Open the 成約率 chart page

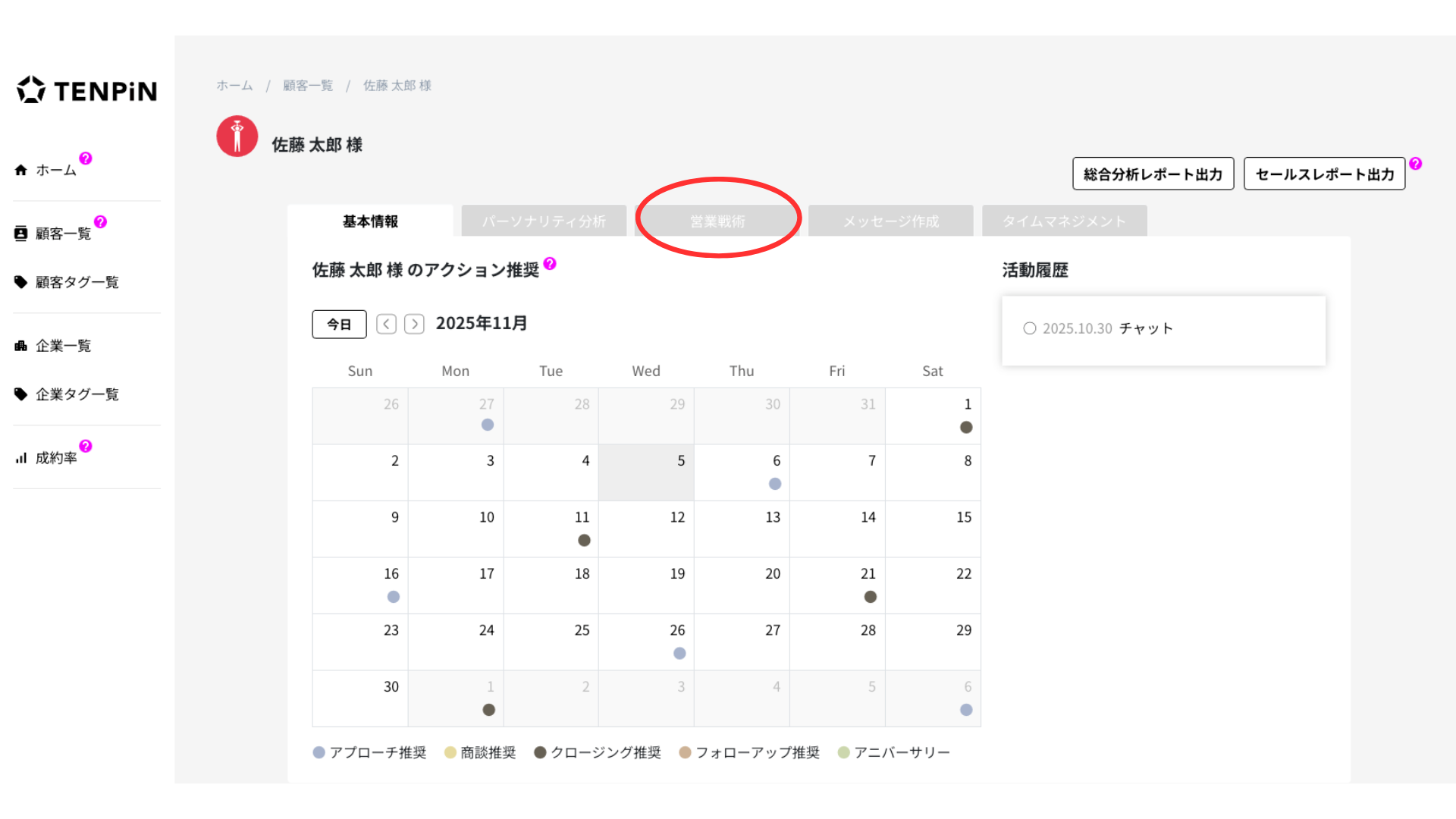point(55,458)
